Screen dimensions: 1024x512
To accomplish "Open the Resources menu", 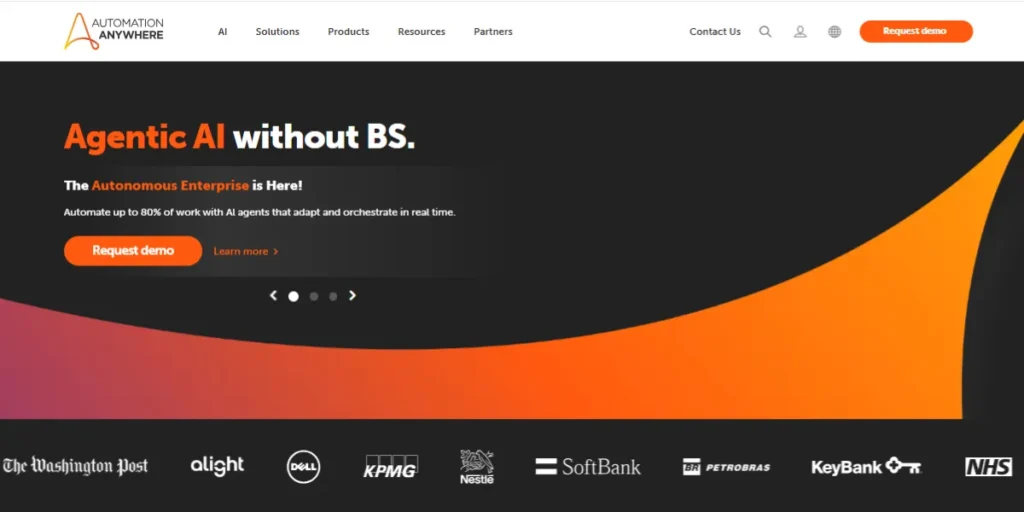I will pos(421,32).
